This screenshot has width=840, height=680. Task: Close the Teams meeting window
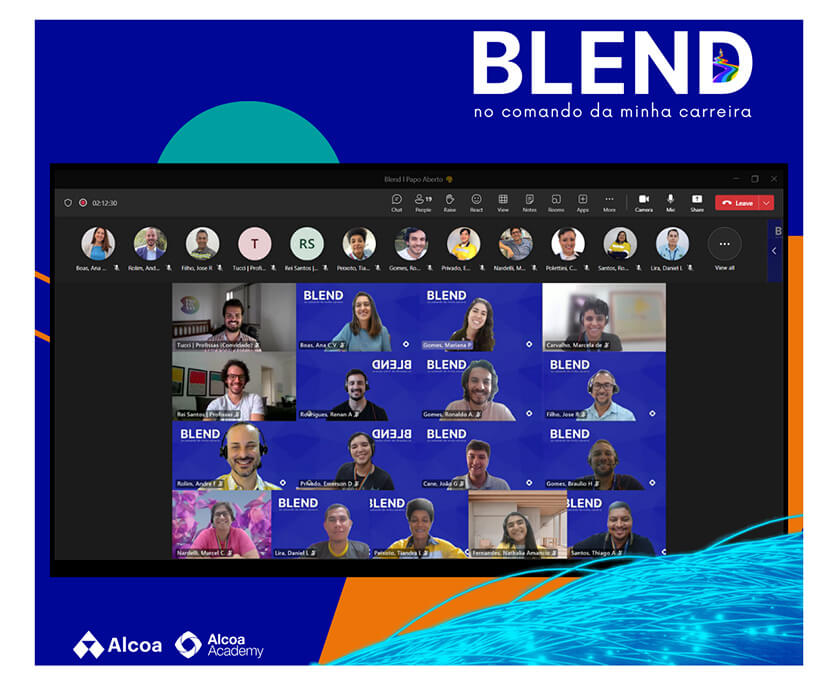[774, 179]
